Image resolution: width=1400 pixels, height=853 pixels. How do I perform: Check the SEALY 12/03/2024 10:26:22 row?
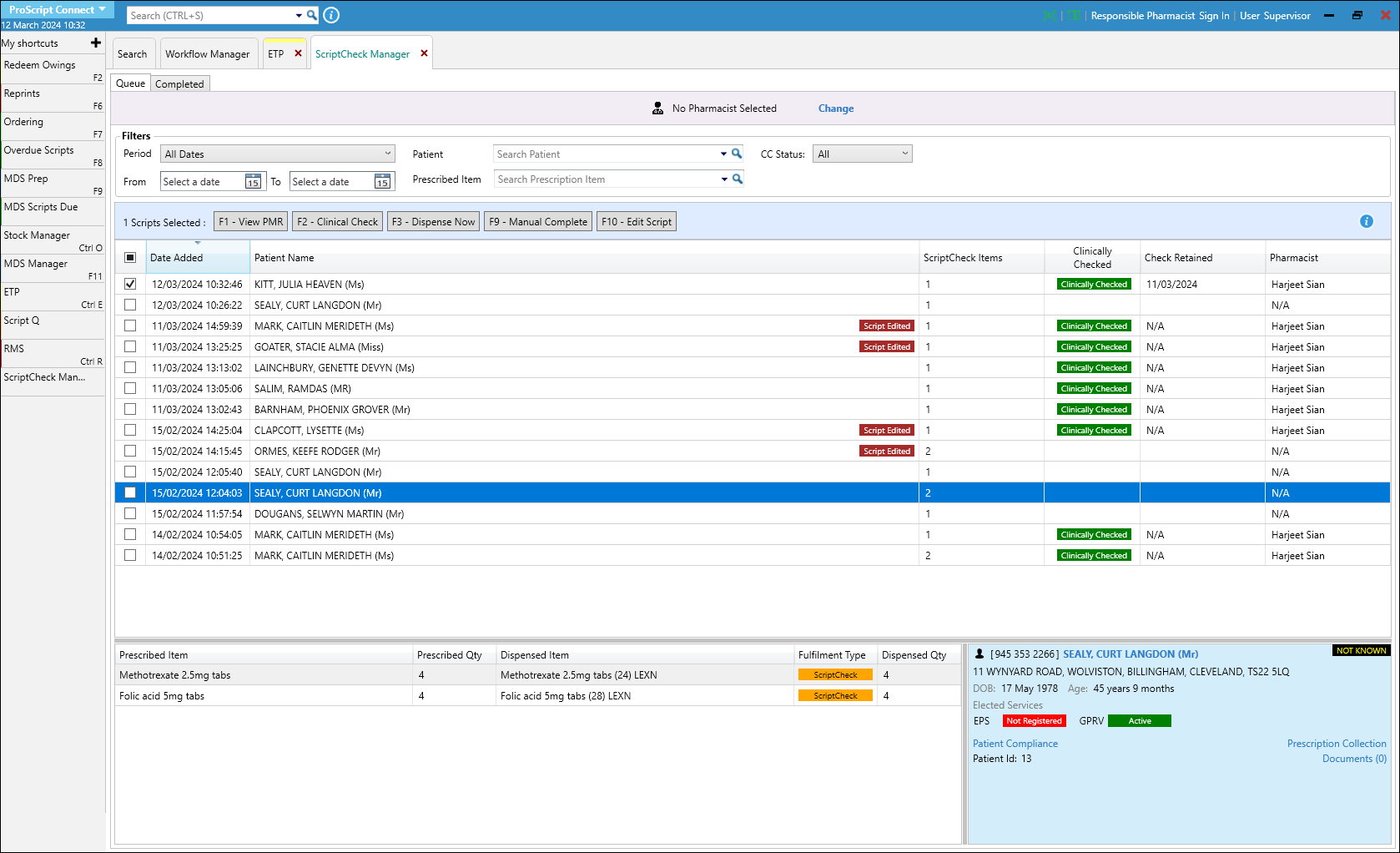coord(130,305)
